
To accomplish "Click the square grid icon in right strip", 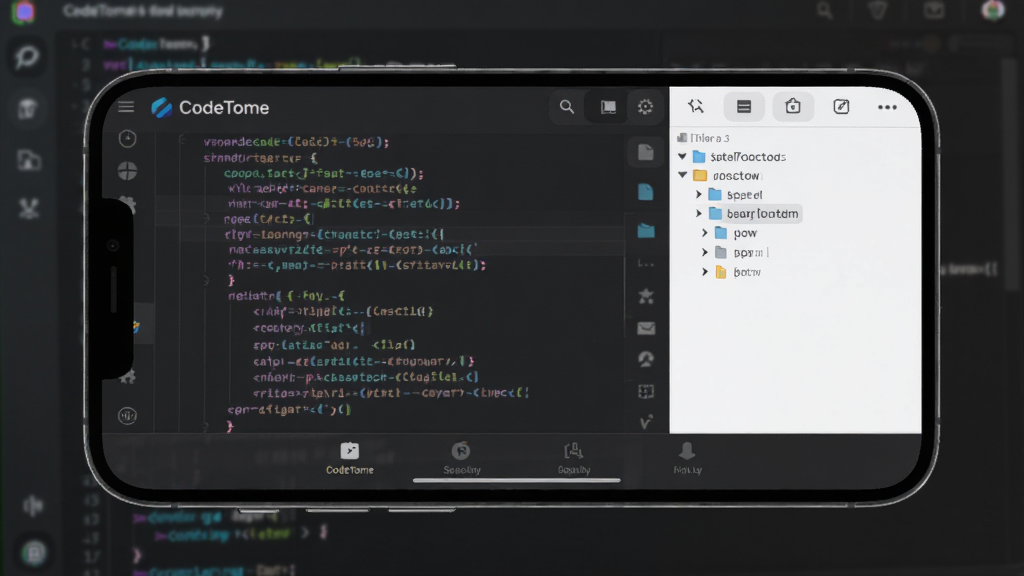I will 646,392.
